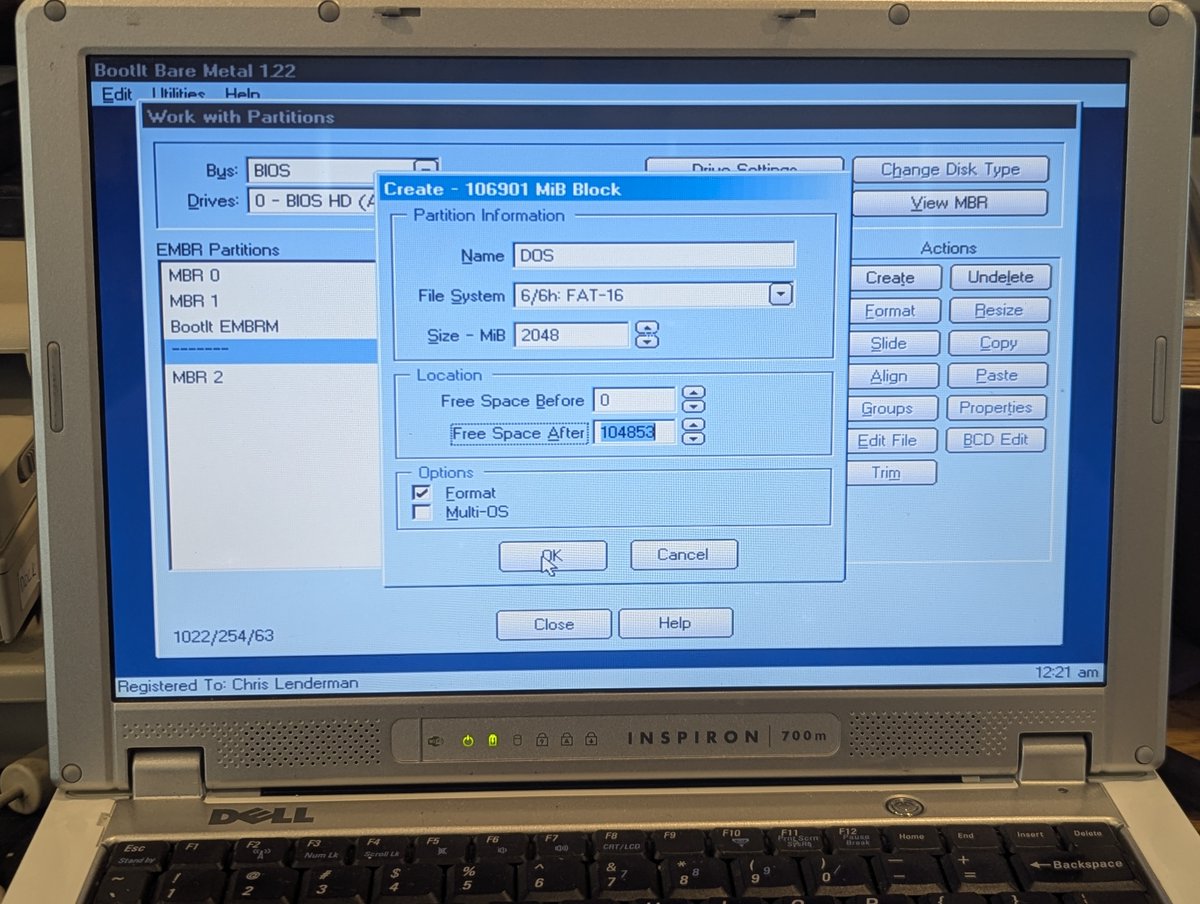Click the Free Space Before field
Screen dimensions: 1200x904
[x=635, y=400]
